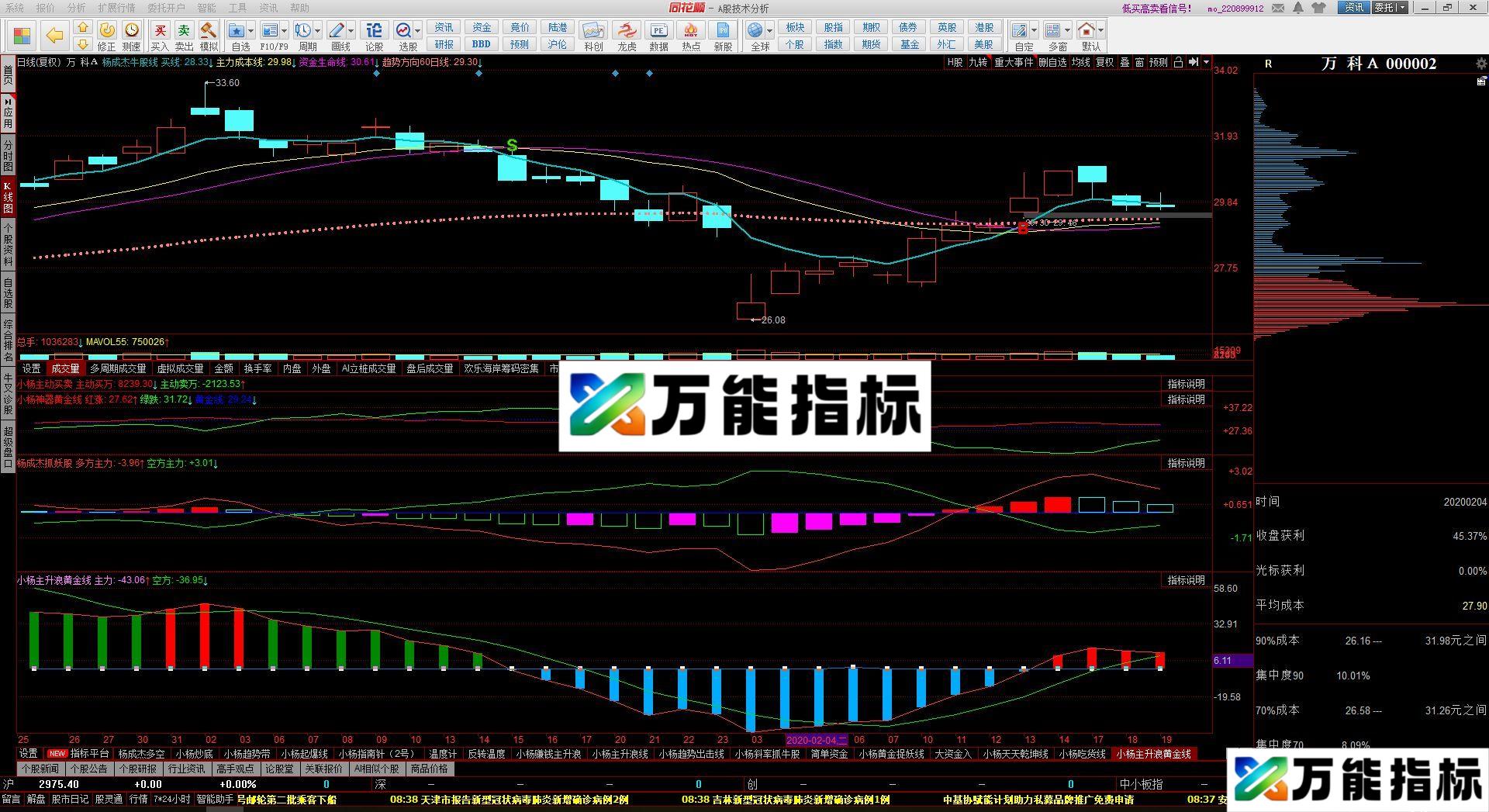Expand the 全球 global markets dropdown
Viewport: 1489px width, 812px height.
[769, 31]
